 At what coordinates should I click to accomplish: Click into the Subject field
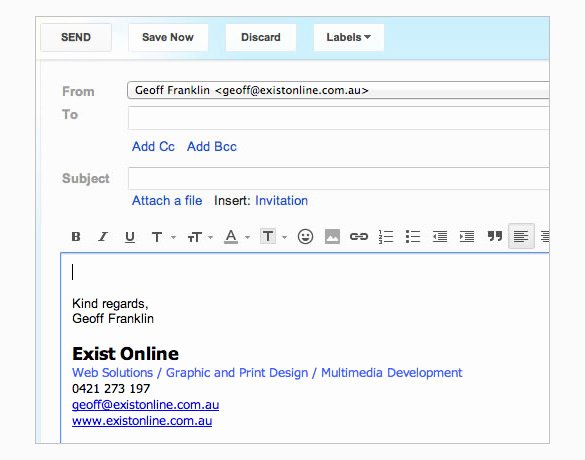tap(338, 178)
